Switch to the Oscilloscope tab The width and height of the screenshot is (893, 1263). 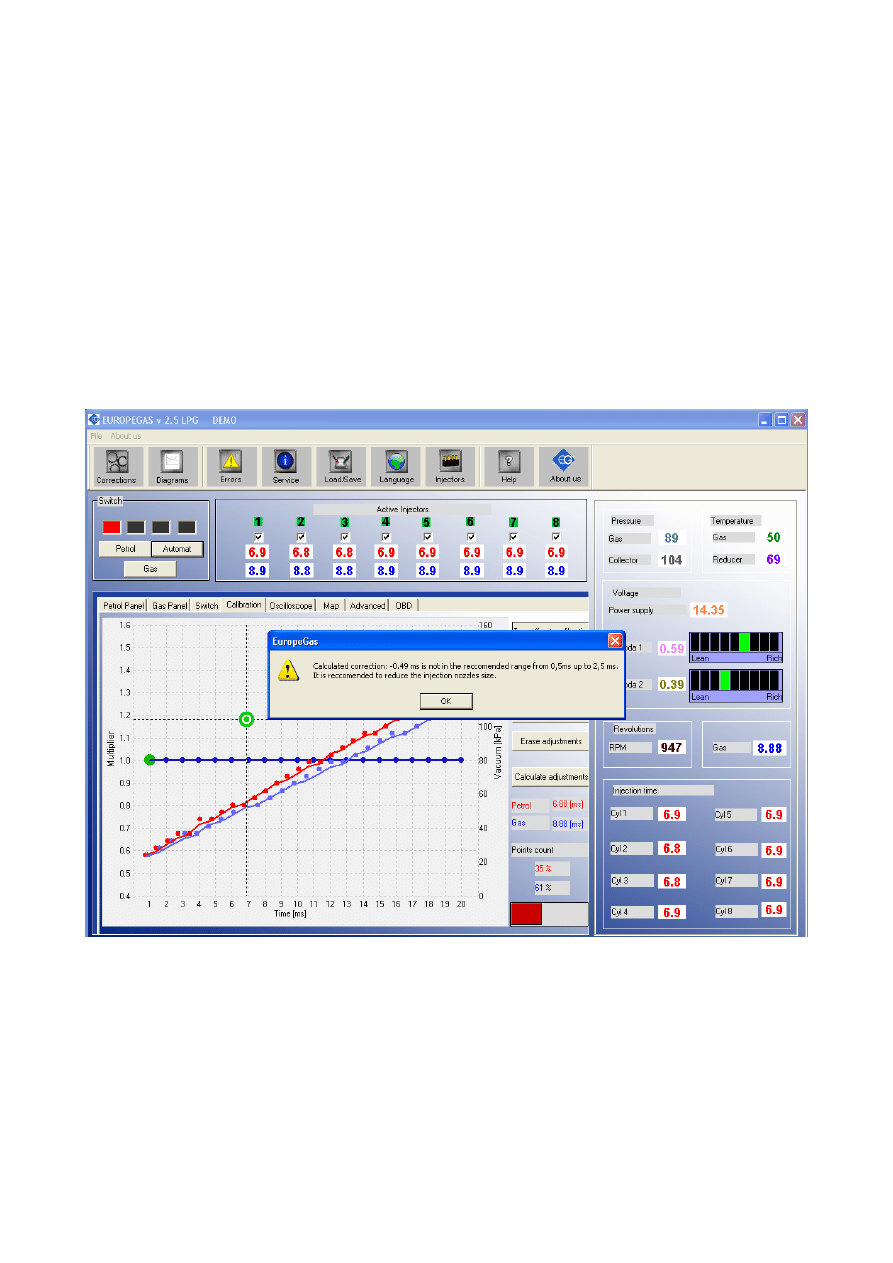tap(291, 605)
